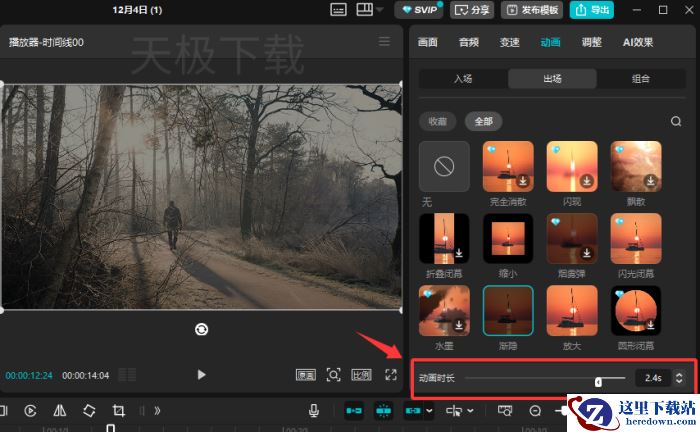Click the cover/preview settings icon on the timeline toolbar
Image resolution: width=700 pixels, height=432 pixels.
(505, 411)
